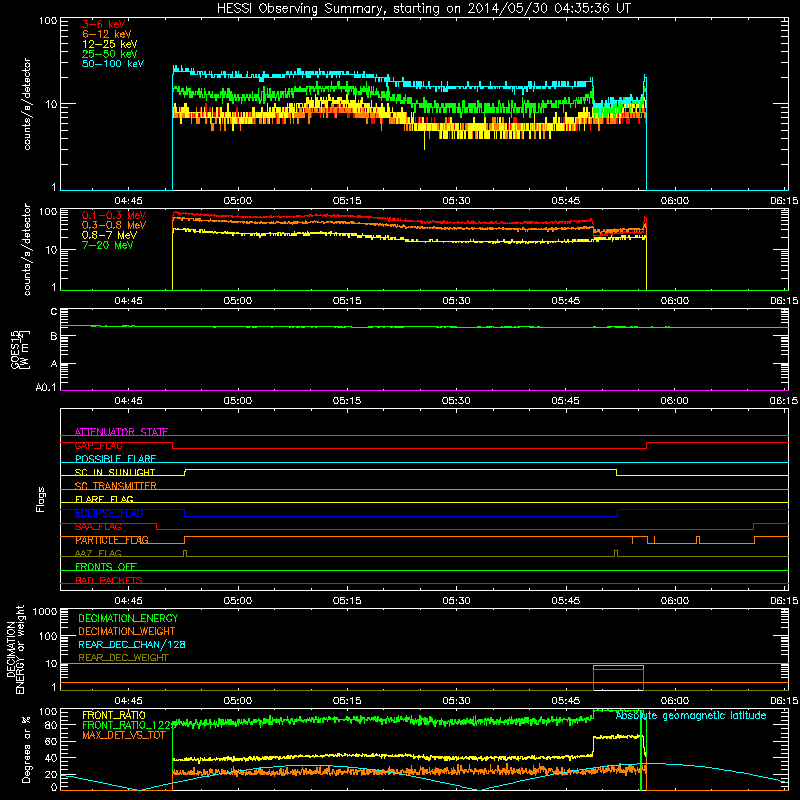Image resolution: width=800 pixels, height=800 pixels.
Task: Click the FRONT_RATIO legend label
Action: click(114, 715)
